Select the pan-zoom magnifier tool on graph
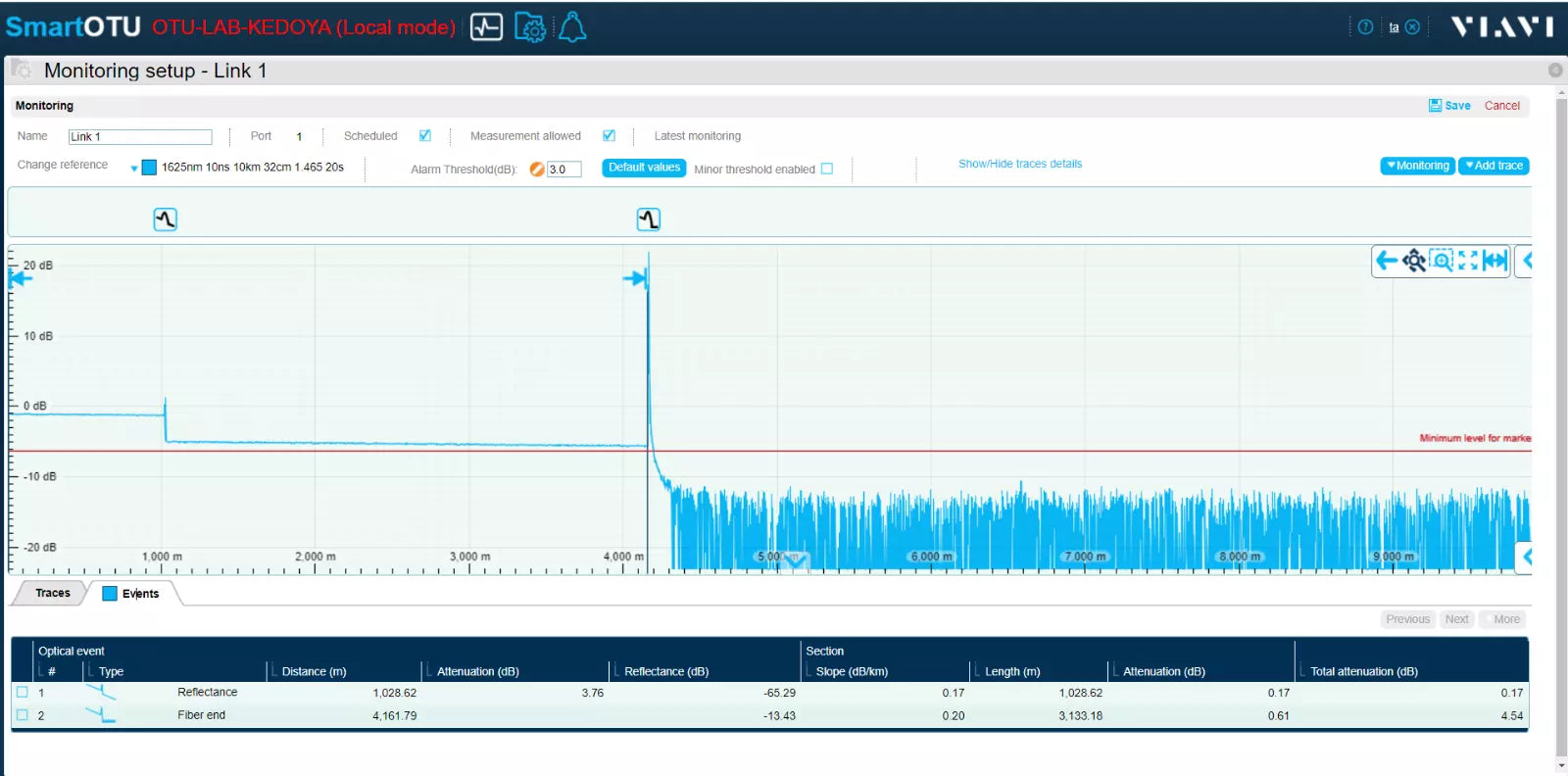1568x776 pixels. pos(1413,261)
